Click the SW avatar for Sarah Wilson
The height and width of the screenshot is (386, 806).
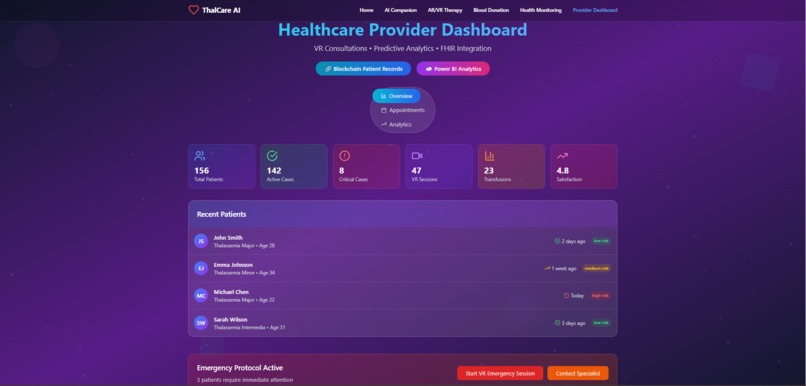(x=201, y=323)
